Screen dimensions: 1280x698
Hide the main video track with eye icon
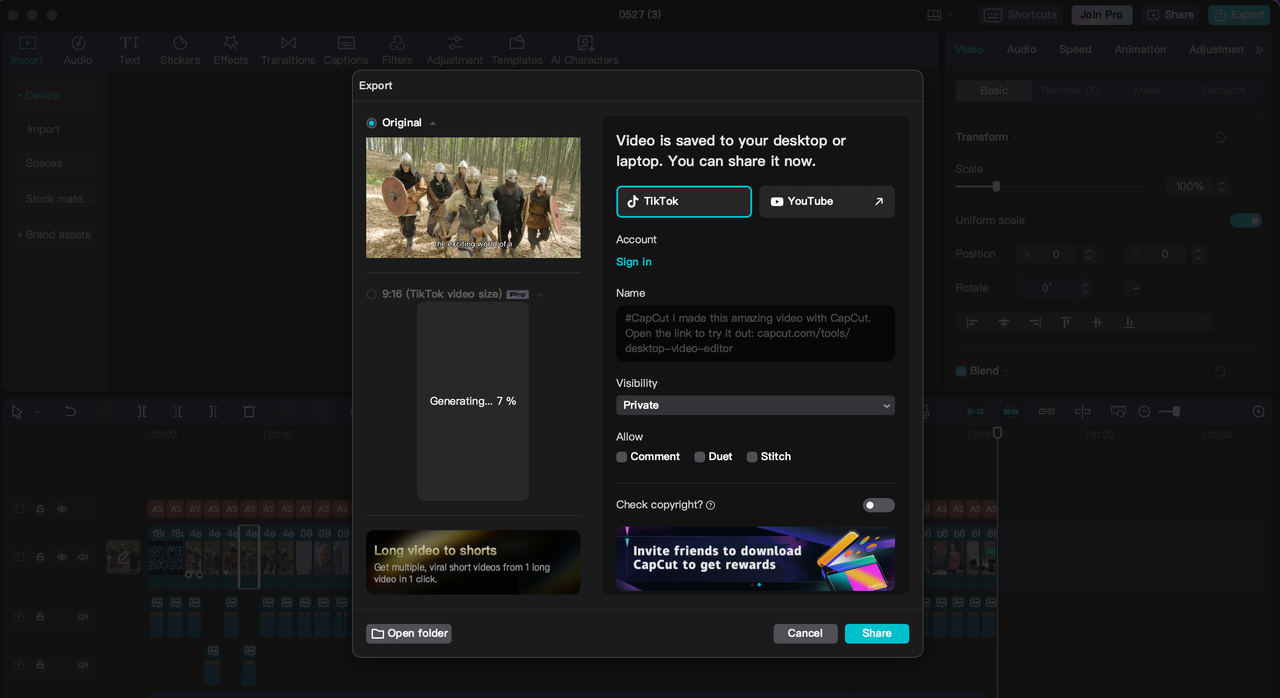pyautogui.click(x=62, y=557)
